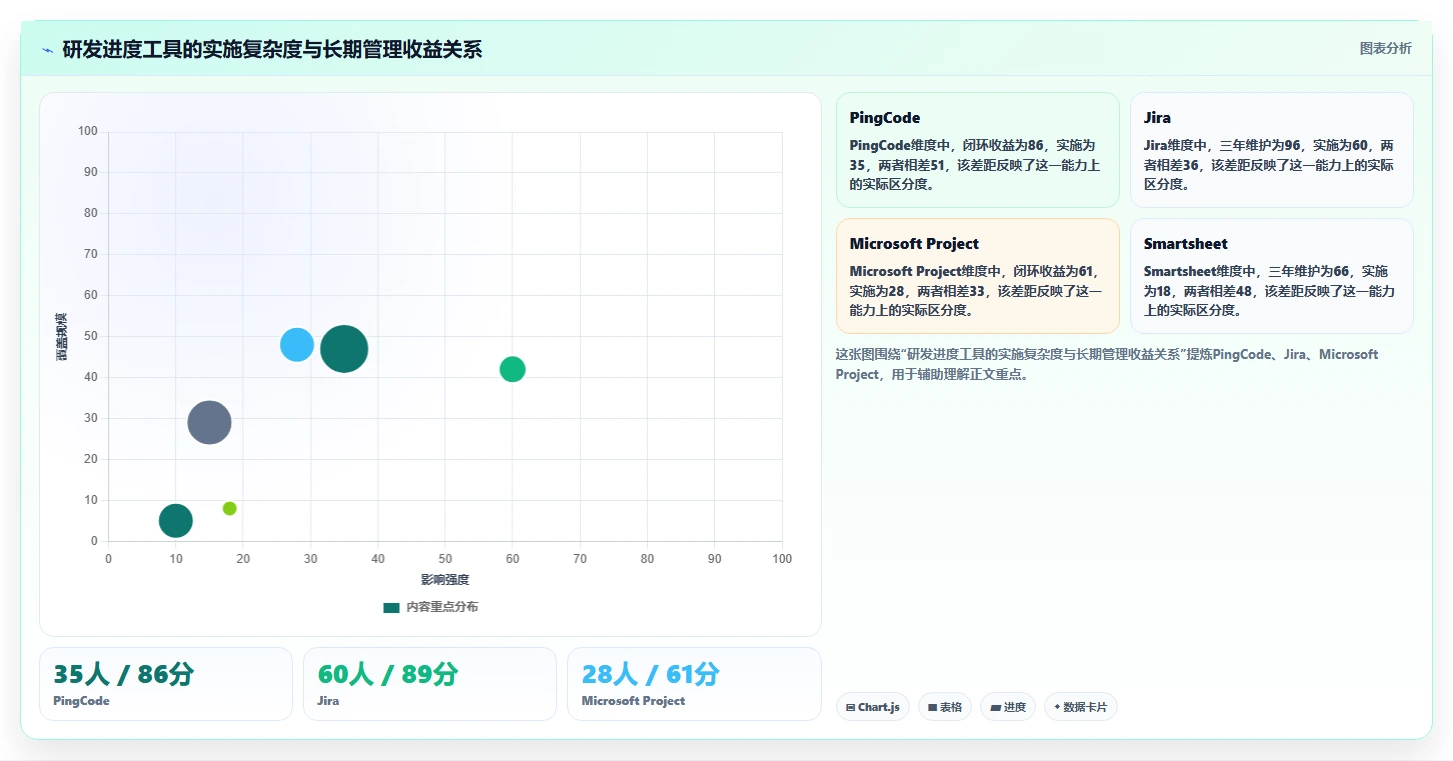
Task: Open the Jira insight card
Action: pos(1271,150)
